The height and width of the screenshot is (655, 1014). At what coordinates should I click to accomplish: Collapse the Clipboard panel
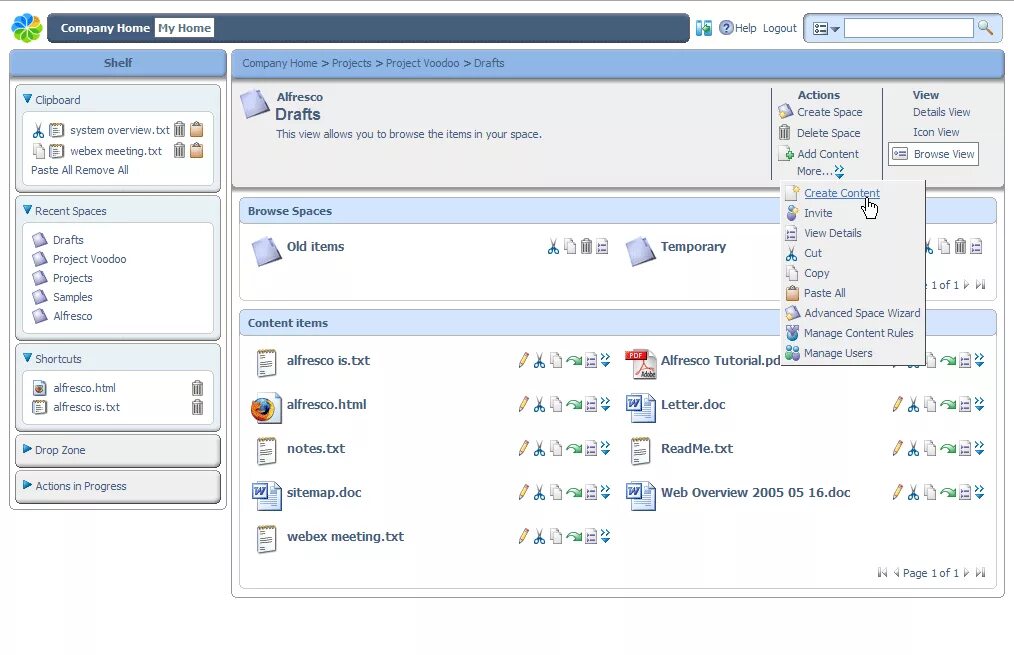pos(27,99)
